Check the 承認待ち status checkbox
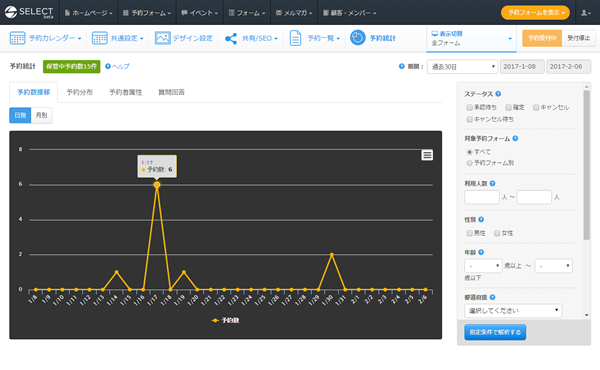600x370 pixels. coord(470,108)
